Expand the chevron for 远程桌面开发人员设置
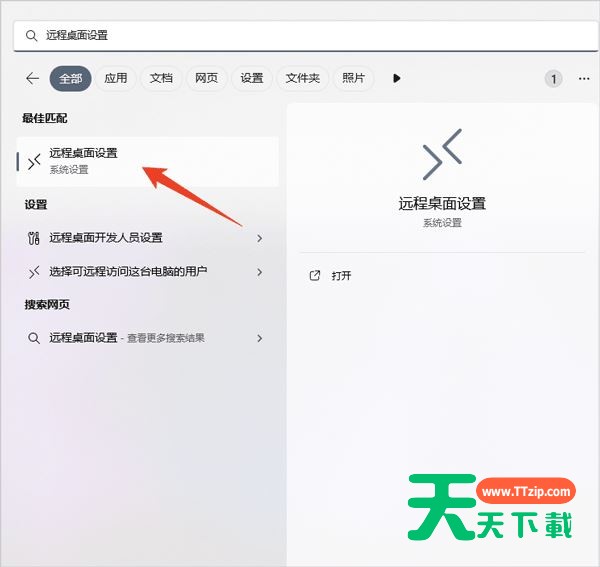This screenshot has height=567, width=600. click(x=259, y=238)
